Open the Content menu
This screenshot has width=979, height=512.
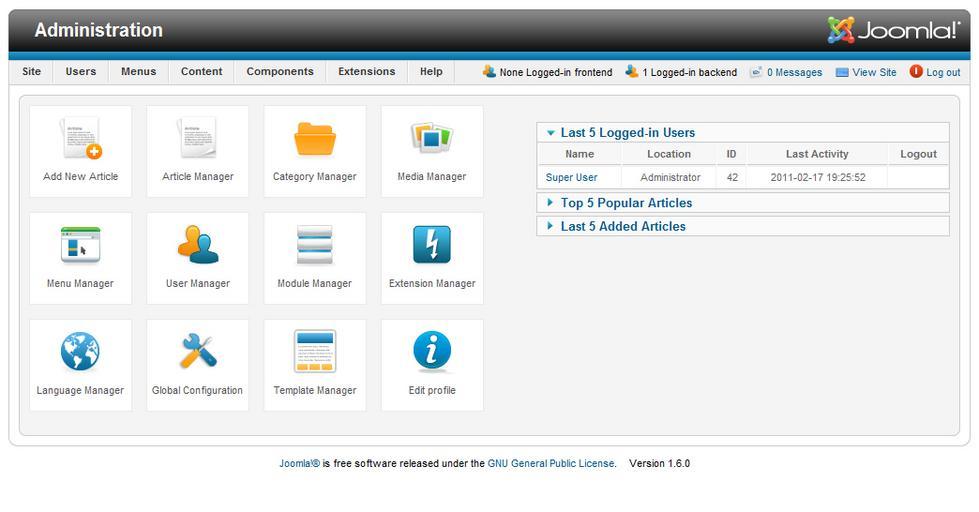(201, 72)
